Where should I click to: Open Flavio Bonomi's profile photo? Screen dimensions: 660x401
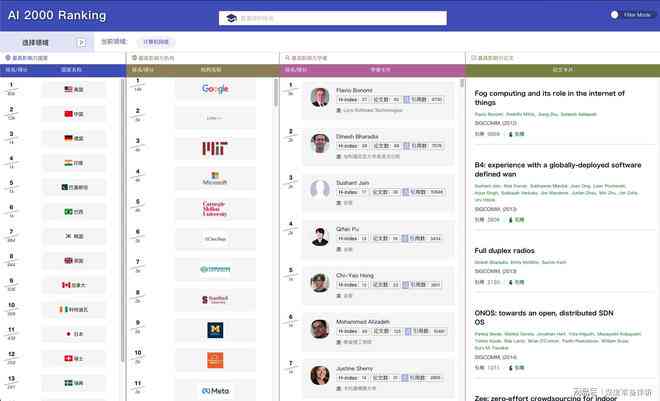coord(320,97)
